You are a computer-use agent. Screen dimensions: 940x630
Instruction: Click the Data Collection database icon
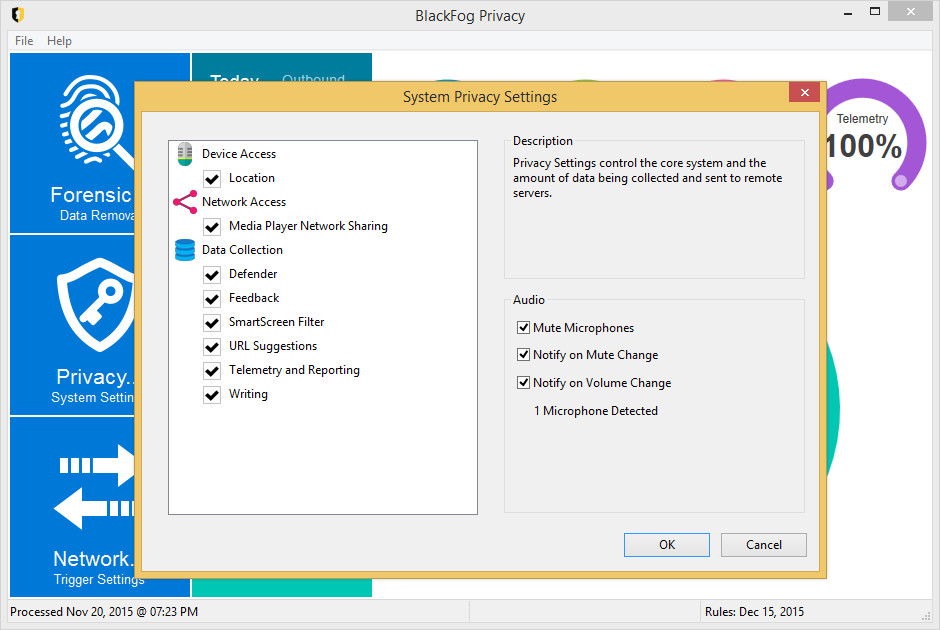(185, 250)
